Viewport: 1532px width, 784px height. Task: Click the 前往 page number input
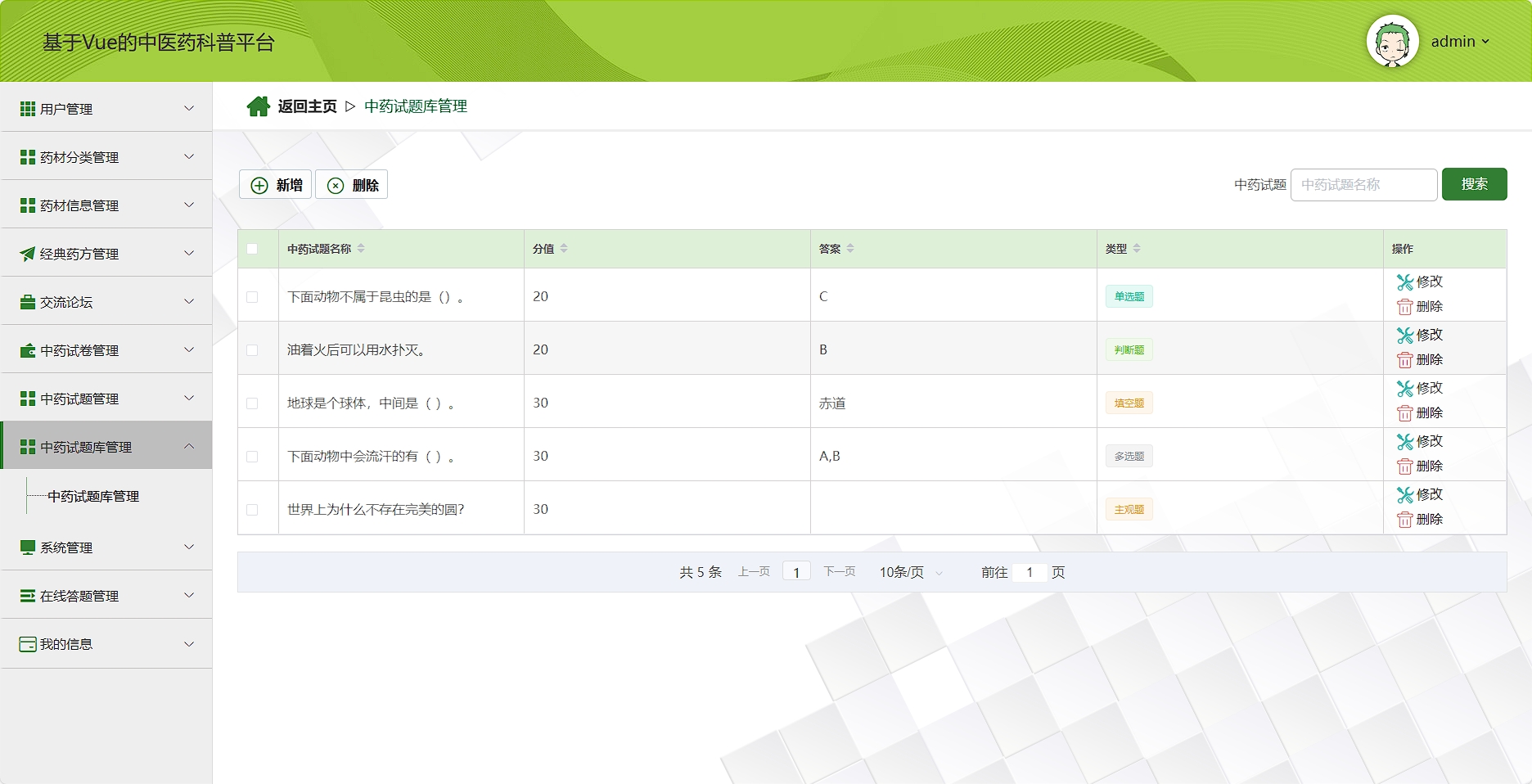point(1030,573)
